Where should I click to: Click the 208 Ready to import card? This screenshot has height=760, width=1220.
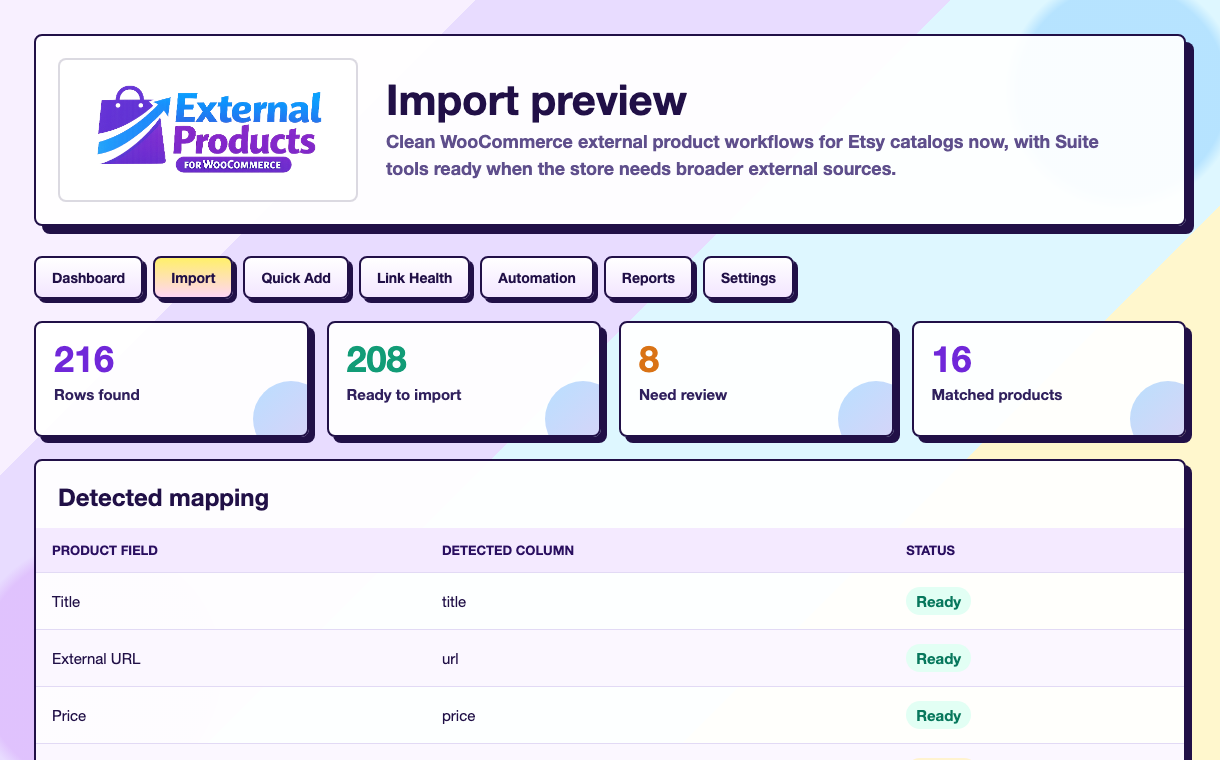464,379
